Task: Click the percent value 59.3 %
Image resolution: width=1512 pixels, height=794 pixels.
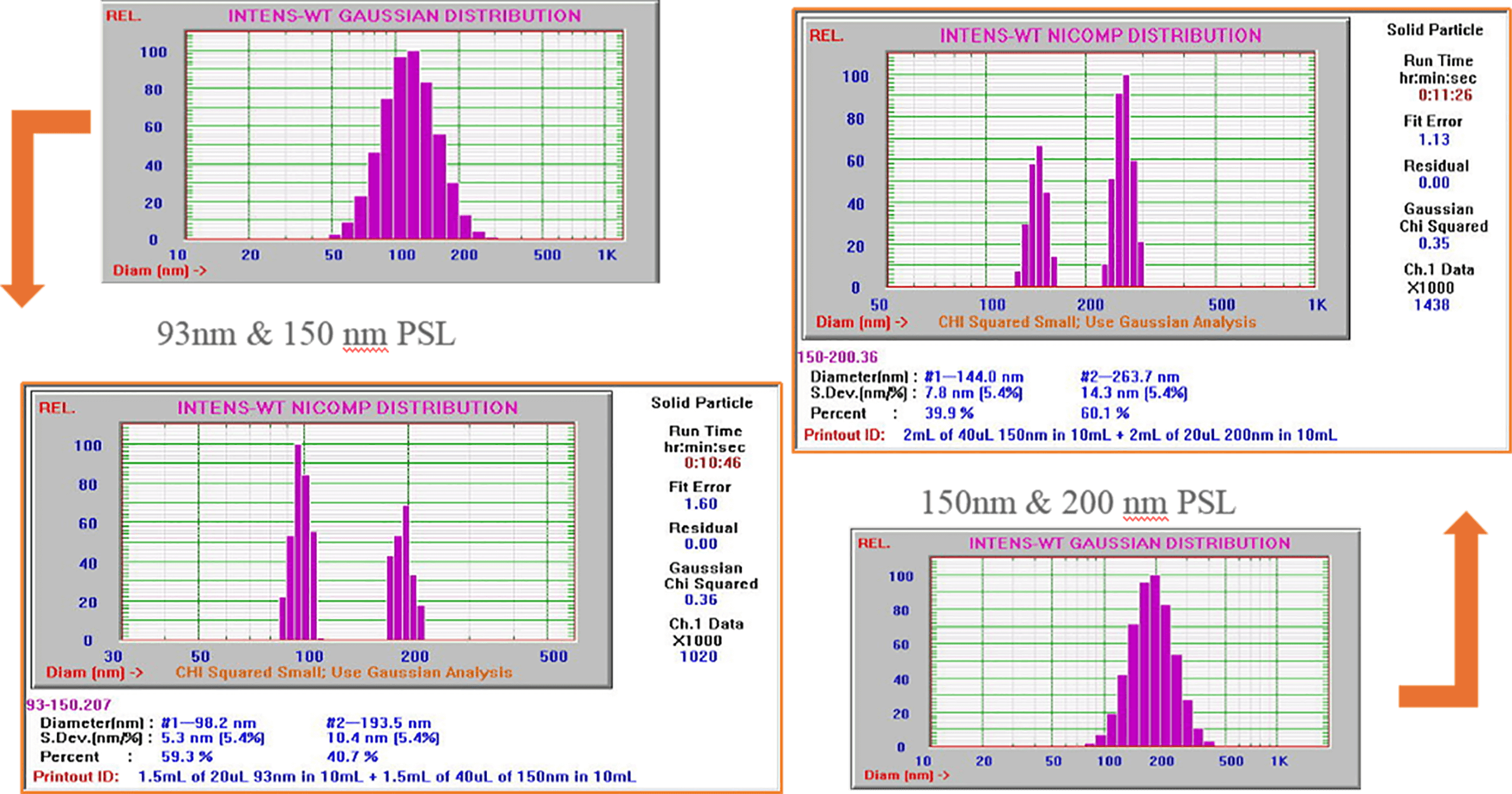Action: (187, 757)
